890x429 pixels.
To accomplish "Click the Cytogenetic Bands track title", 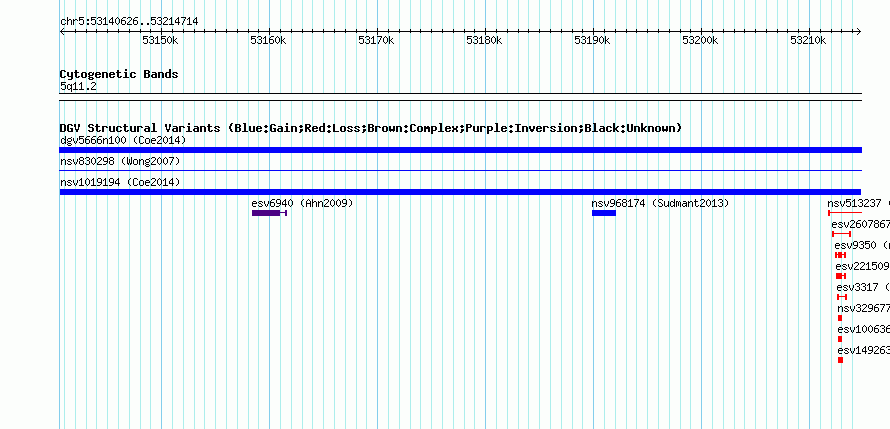I will [119, 74].
